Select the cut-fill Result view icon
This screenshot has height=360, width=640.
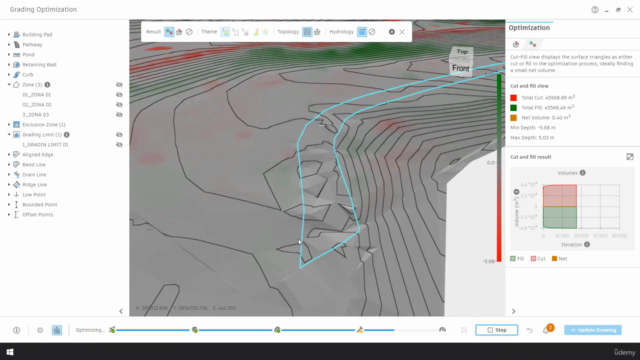point(169,32)
